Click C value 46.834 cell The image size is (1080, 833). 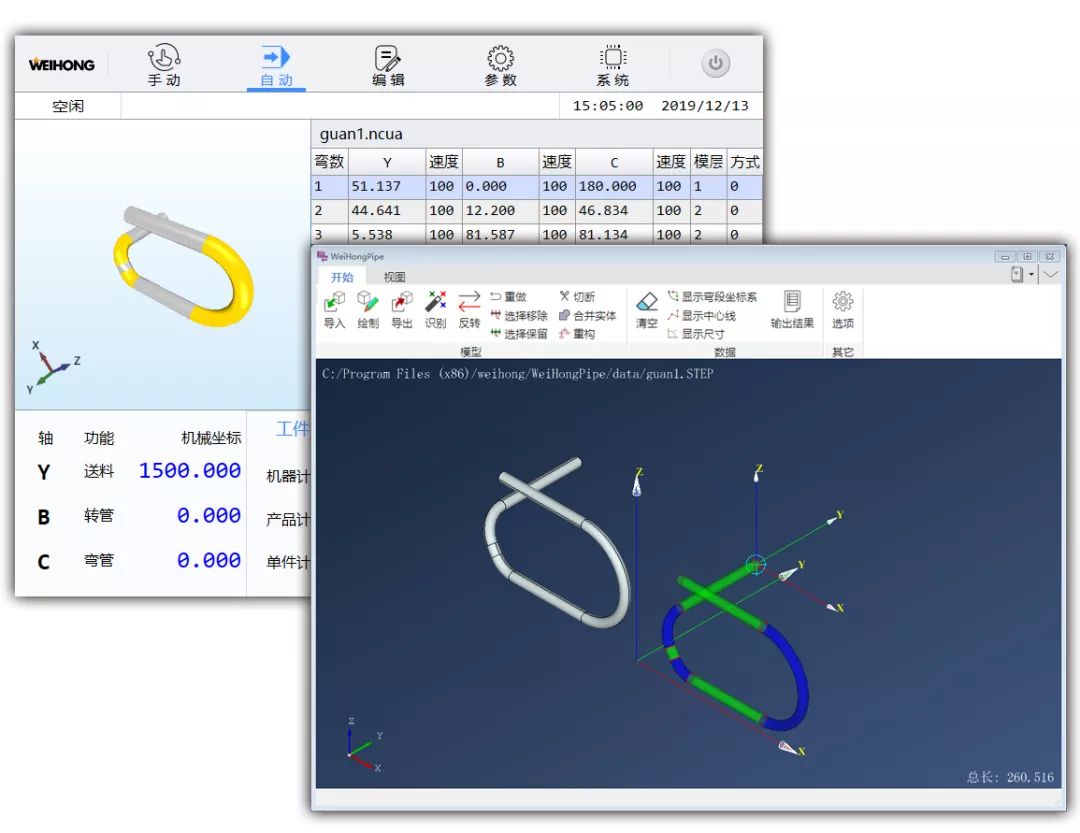[614, 210]
